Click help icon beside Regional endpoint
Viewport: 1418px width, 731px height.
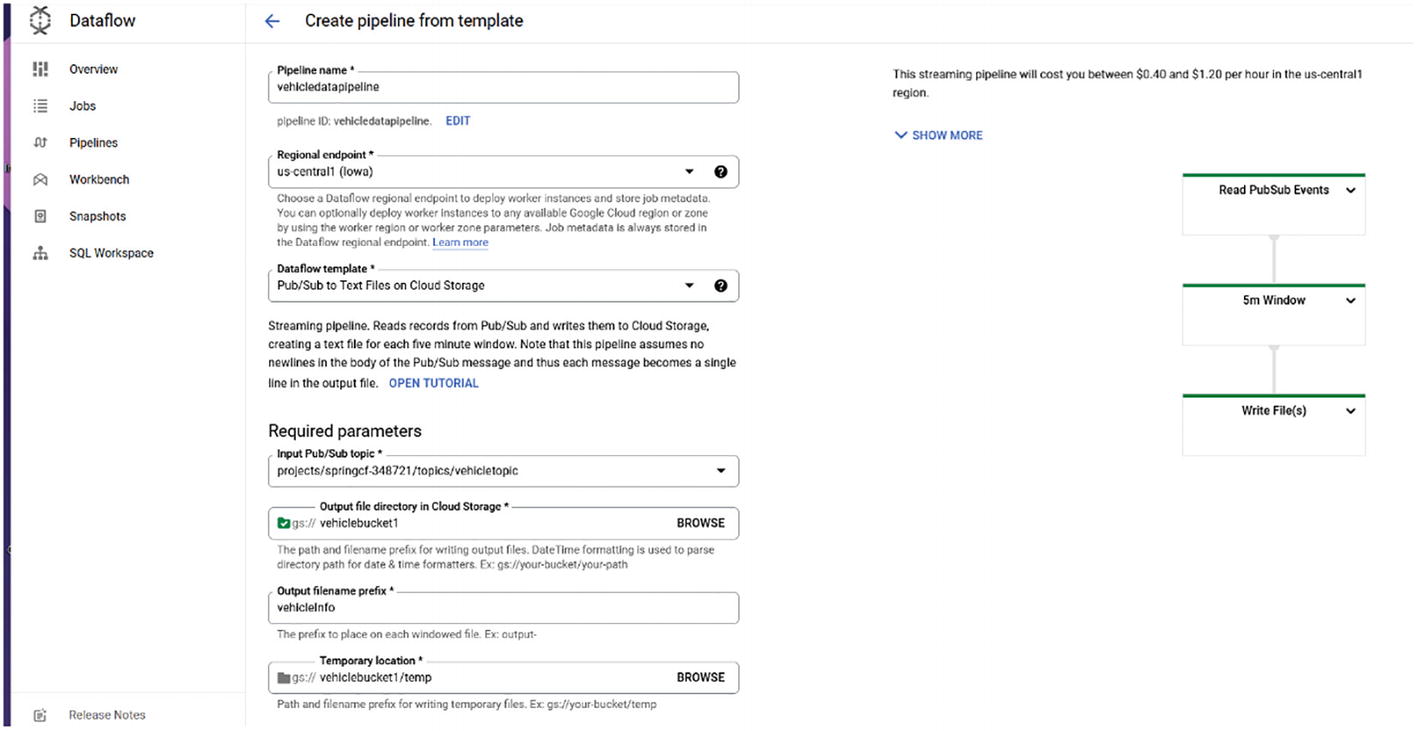[x=721, y=171]
